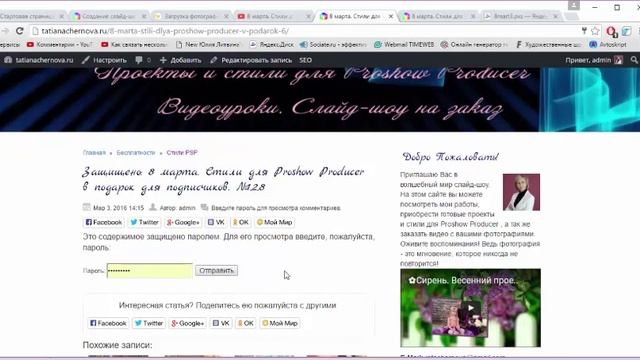Switch to the Создание слайд-шоу tab
The width and height of the screenshot is (640, 360).
[x=108, y=16]
